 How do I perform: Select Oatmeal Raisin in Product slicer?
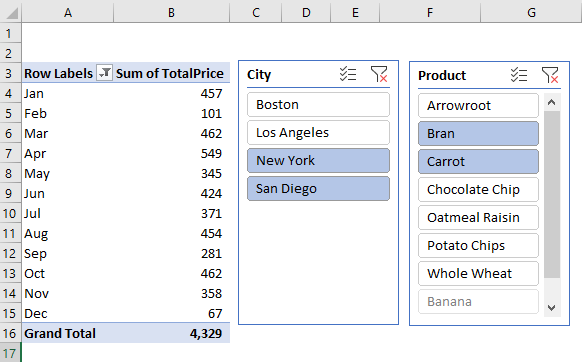(x=478, y=217)
